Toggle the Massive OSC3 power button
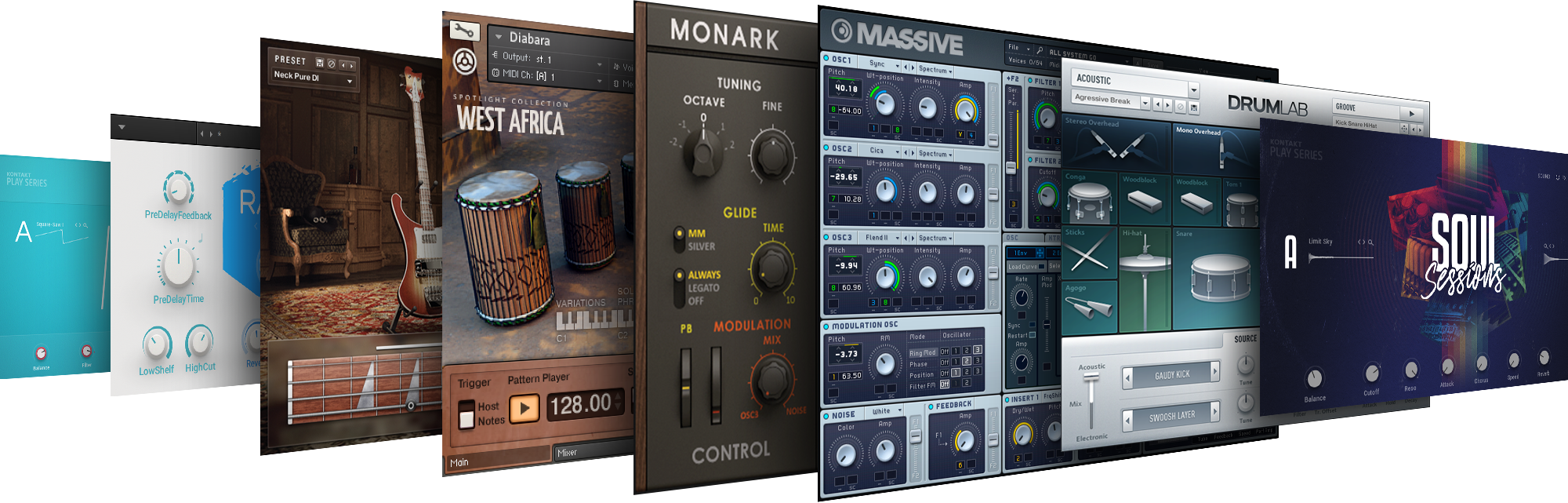1568x503 pixels. tap(826, 235)
